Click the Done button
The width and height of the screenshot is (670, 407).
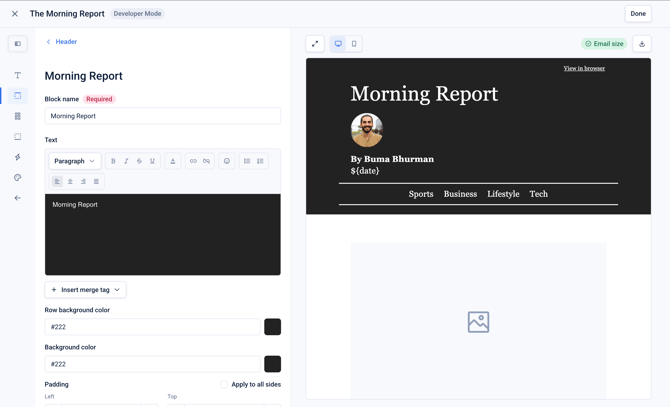[x=638, y=14]
